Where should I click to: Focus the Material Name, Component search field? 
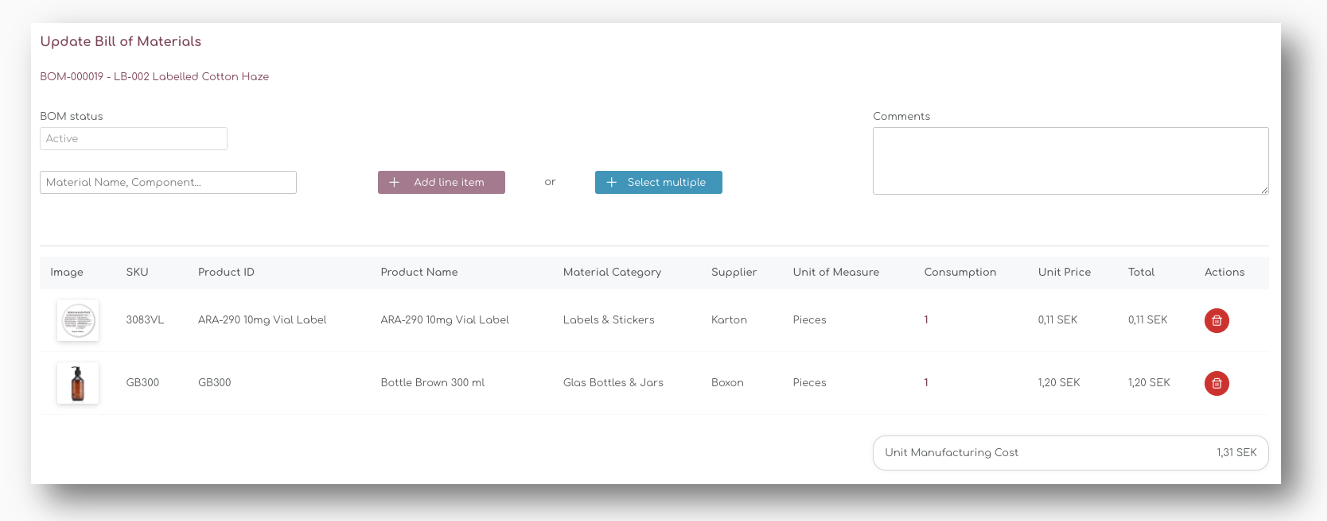pos(168,182)
